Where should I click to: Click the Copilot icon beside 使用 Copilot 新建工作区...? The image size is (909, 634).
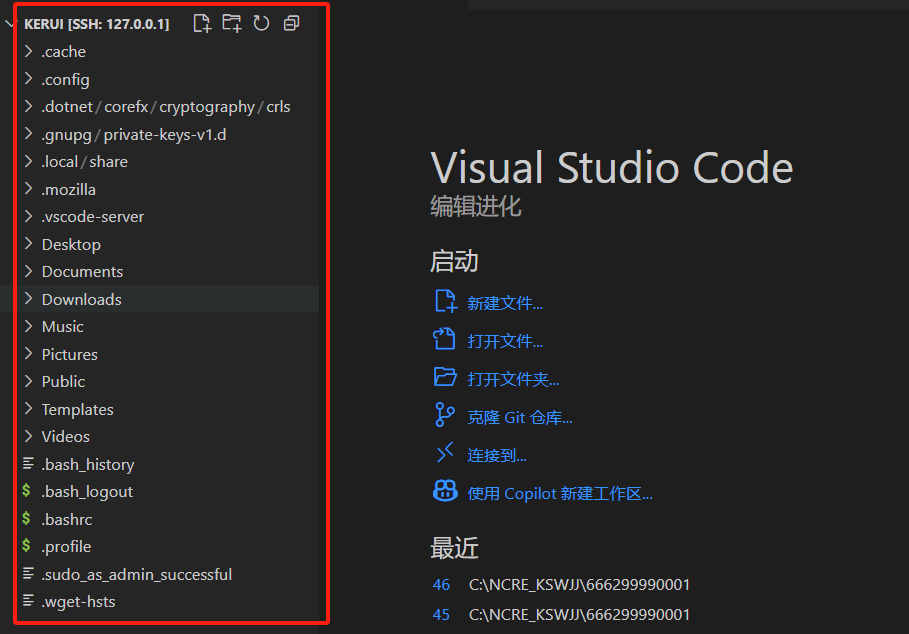click(445, 491)
